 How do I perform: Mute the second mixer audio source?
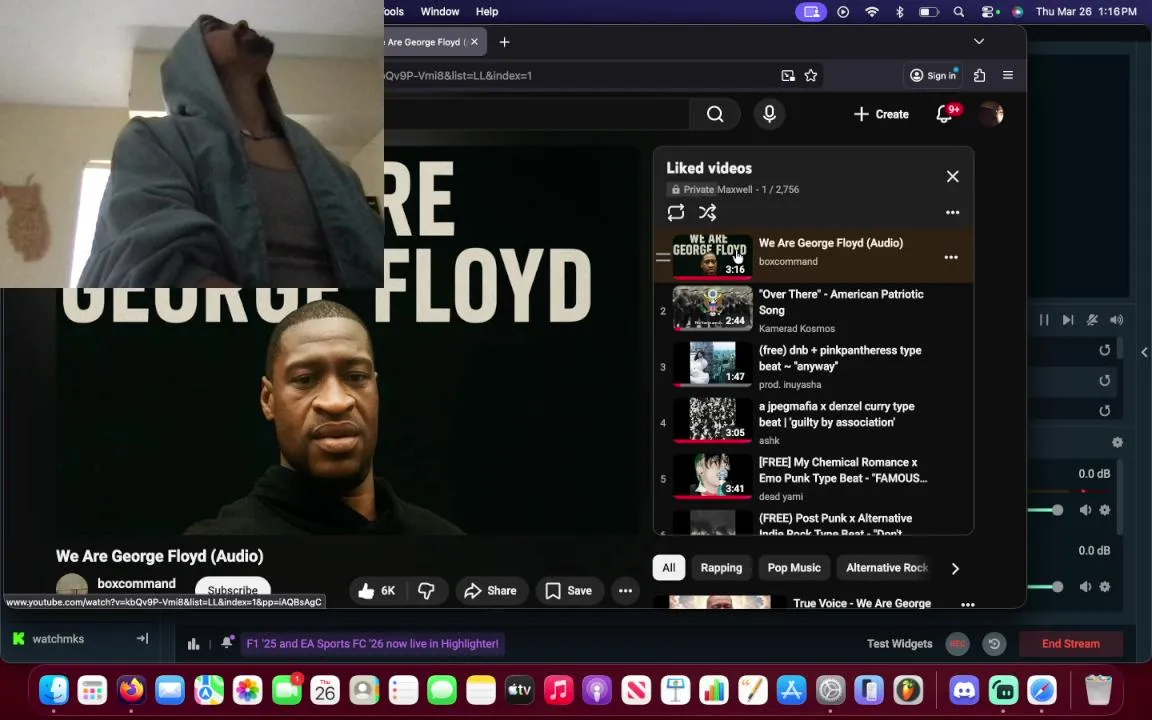(x=1085, y=586)
